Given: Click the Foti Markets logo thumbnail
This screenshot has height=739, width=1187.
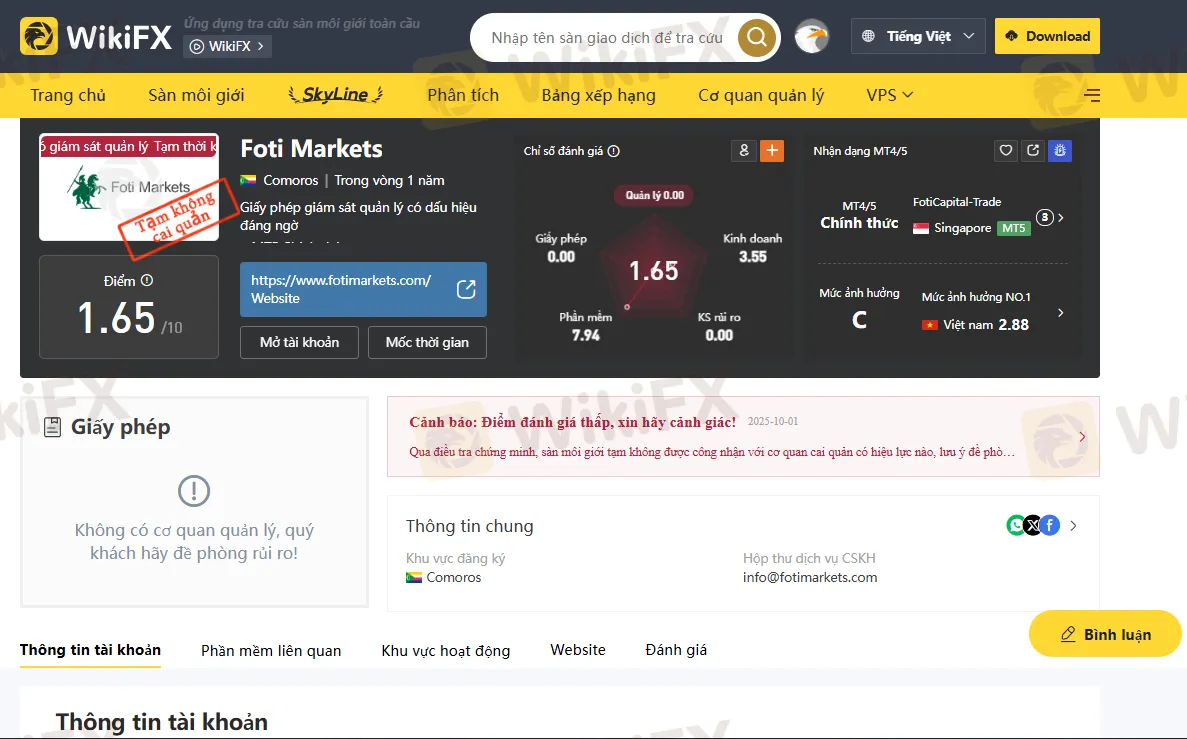Looking at the screenshot, I should pyautogui.click(x=129, y=188).
